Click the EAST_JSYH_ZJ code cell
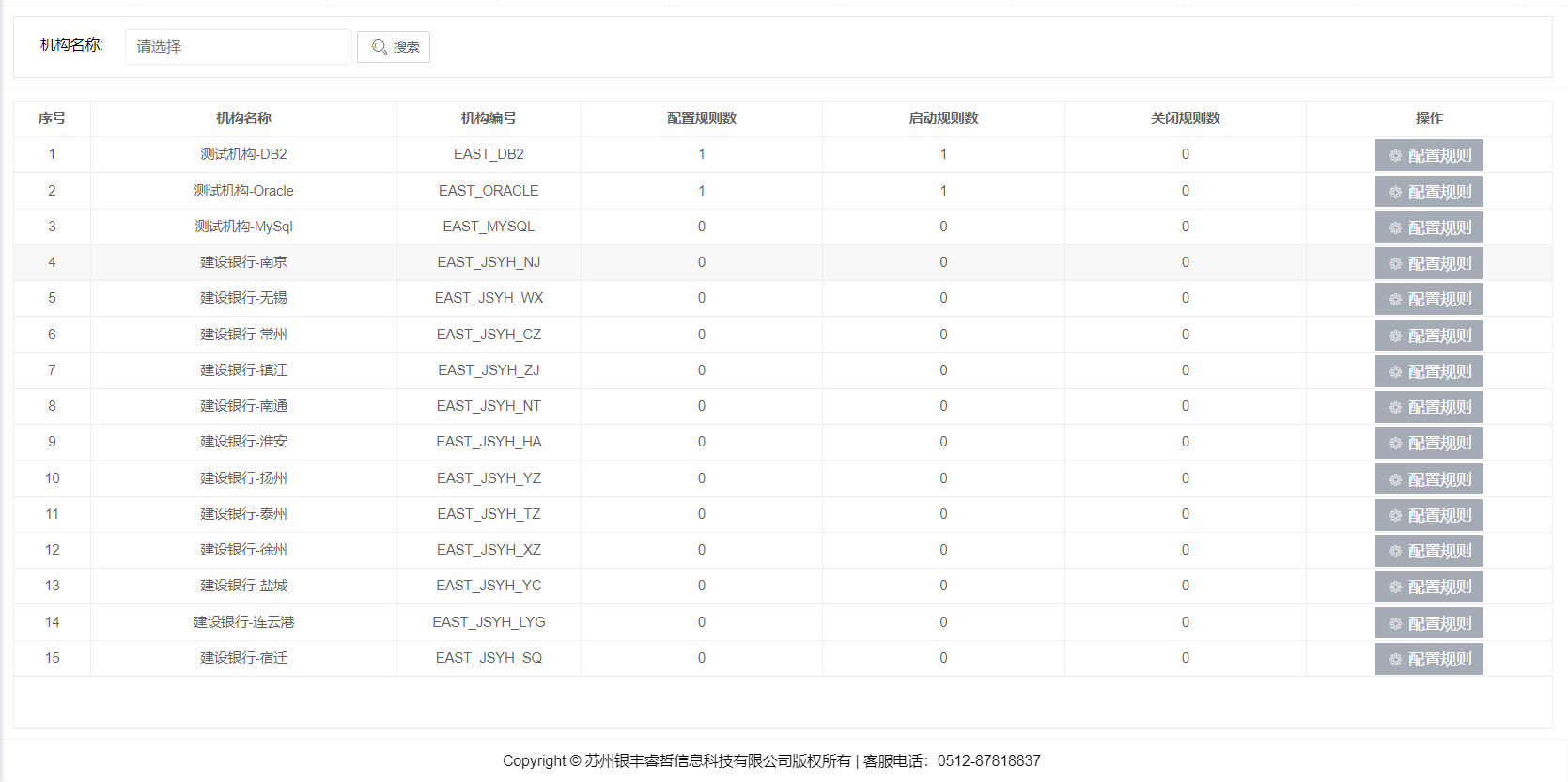This screenshot has width=1568, height=782. tap(489, 370)
